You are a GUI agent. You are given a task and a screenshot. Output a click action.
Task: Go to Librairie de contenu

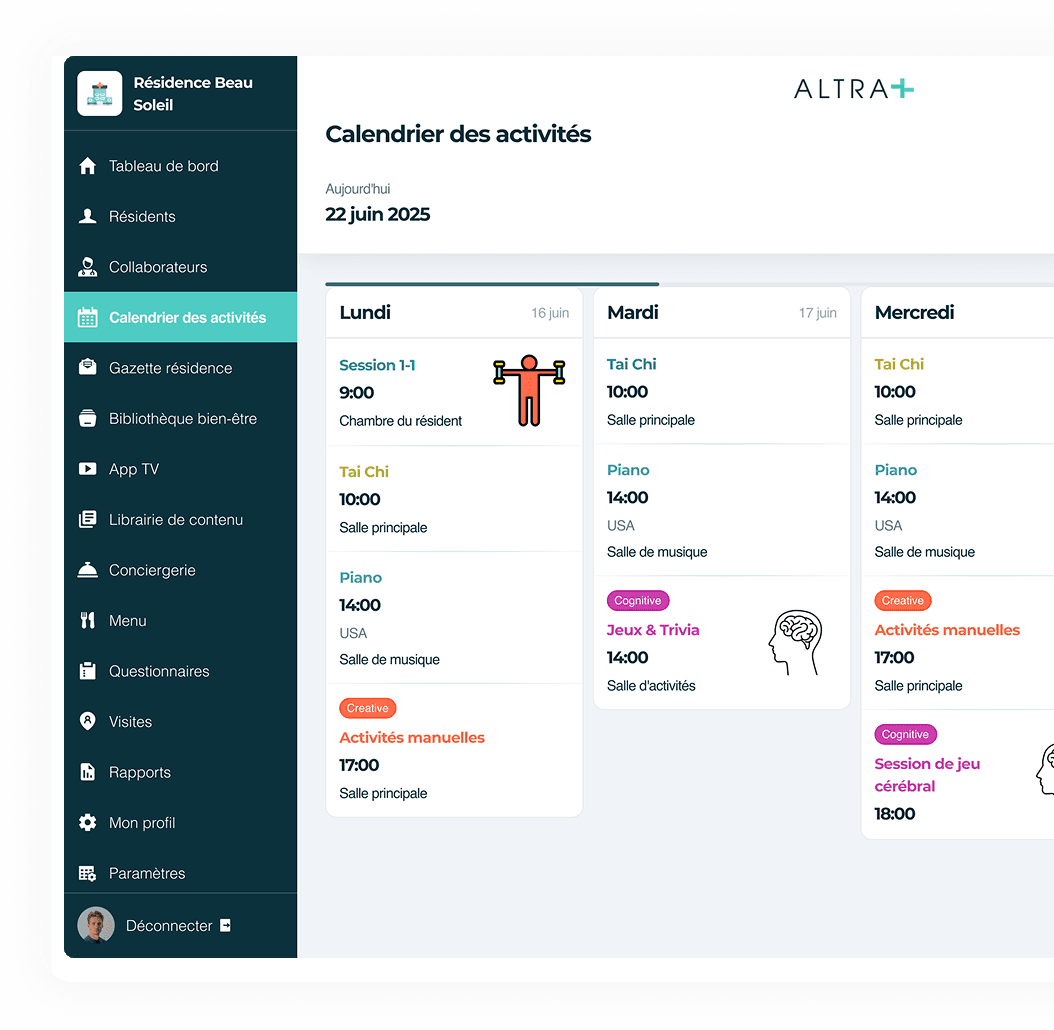pyautogui.click(x=175, y=520)
